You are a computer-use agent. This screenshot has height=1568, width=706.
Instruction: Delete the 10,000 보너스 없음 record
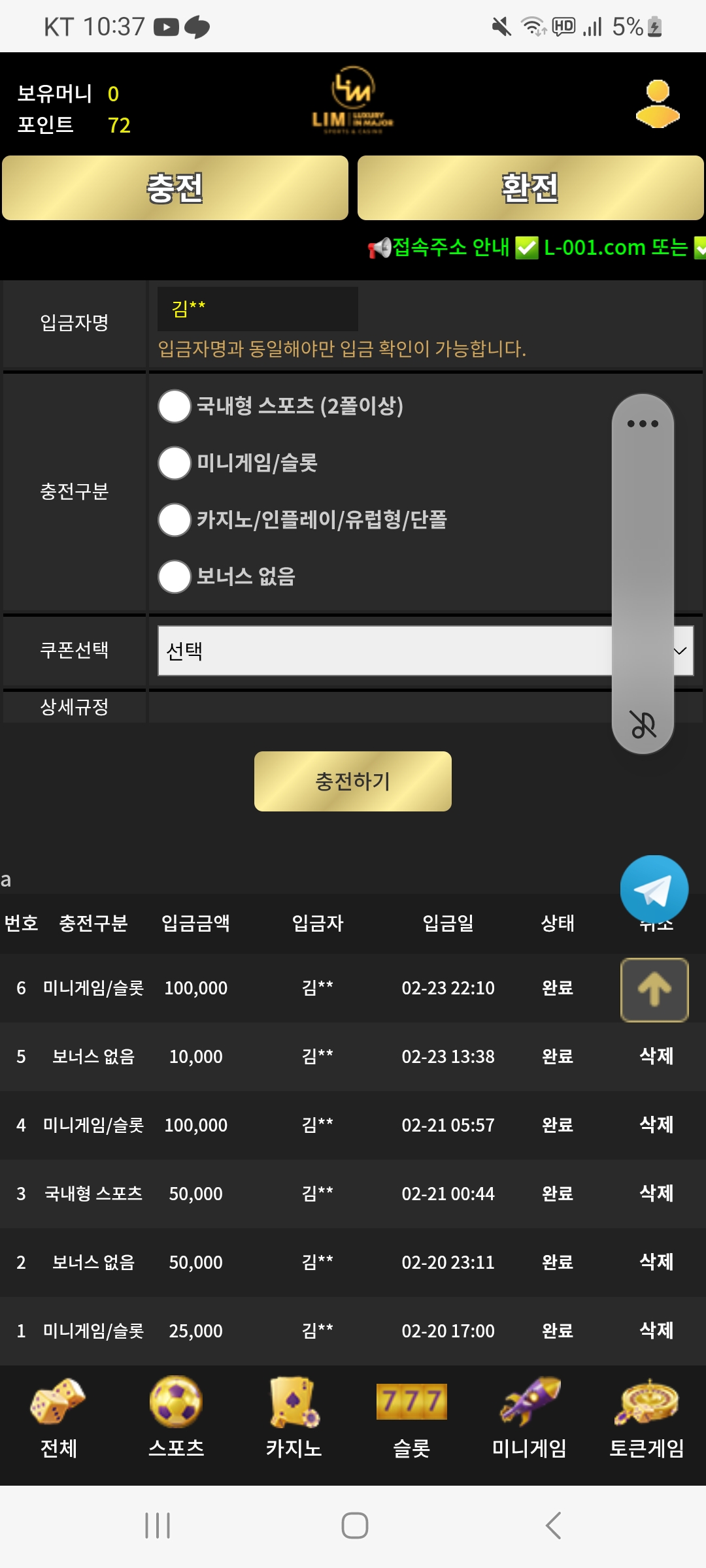click(x=656, y=1056)
